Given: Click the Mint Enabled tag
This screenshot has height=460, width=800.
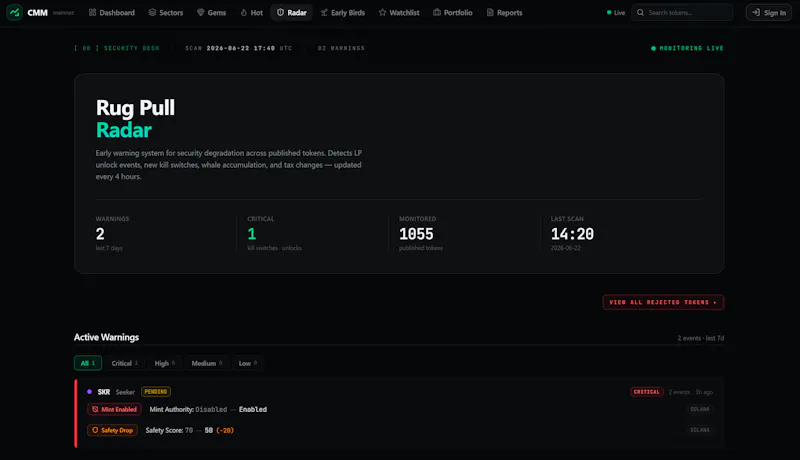Looking at the screenshot, I should [114, 409].
